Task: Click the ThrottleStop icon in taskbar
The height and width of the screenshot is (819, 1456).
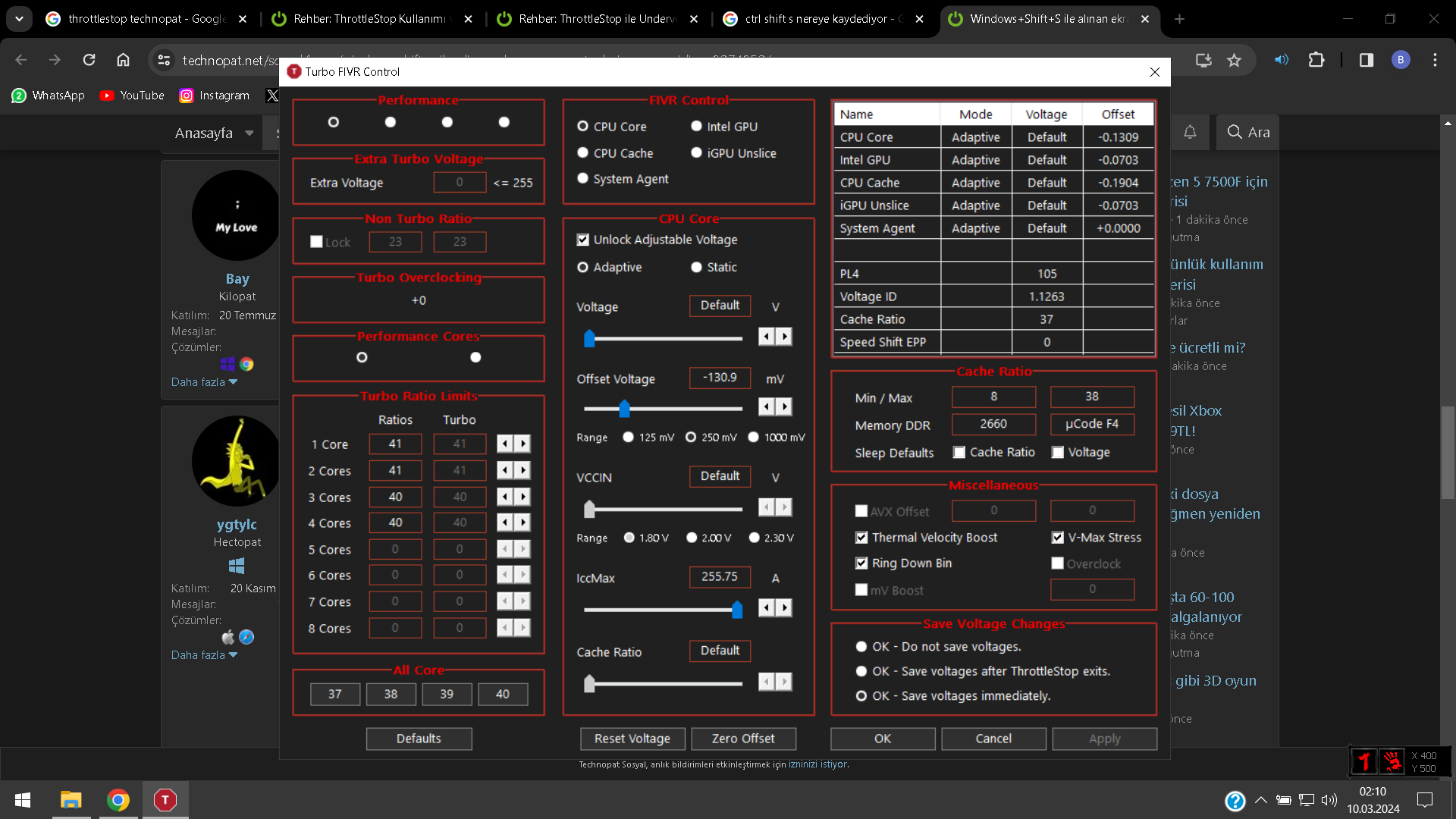Action: tap(165, 800)
